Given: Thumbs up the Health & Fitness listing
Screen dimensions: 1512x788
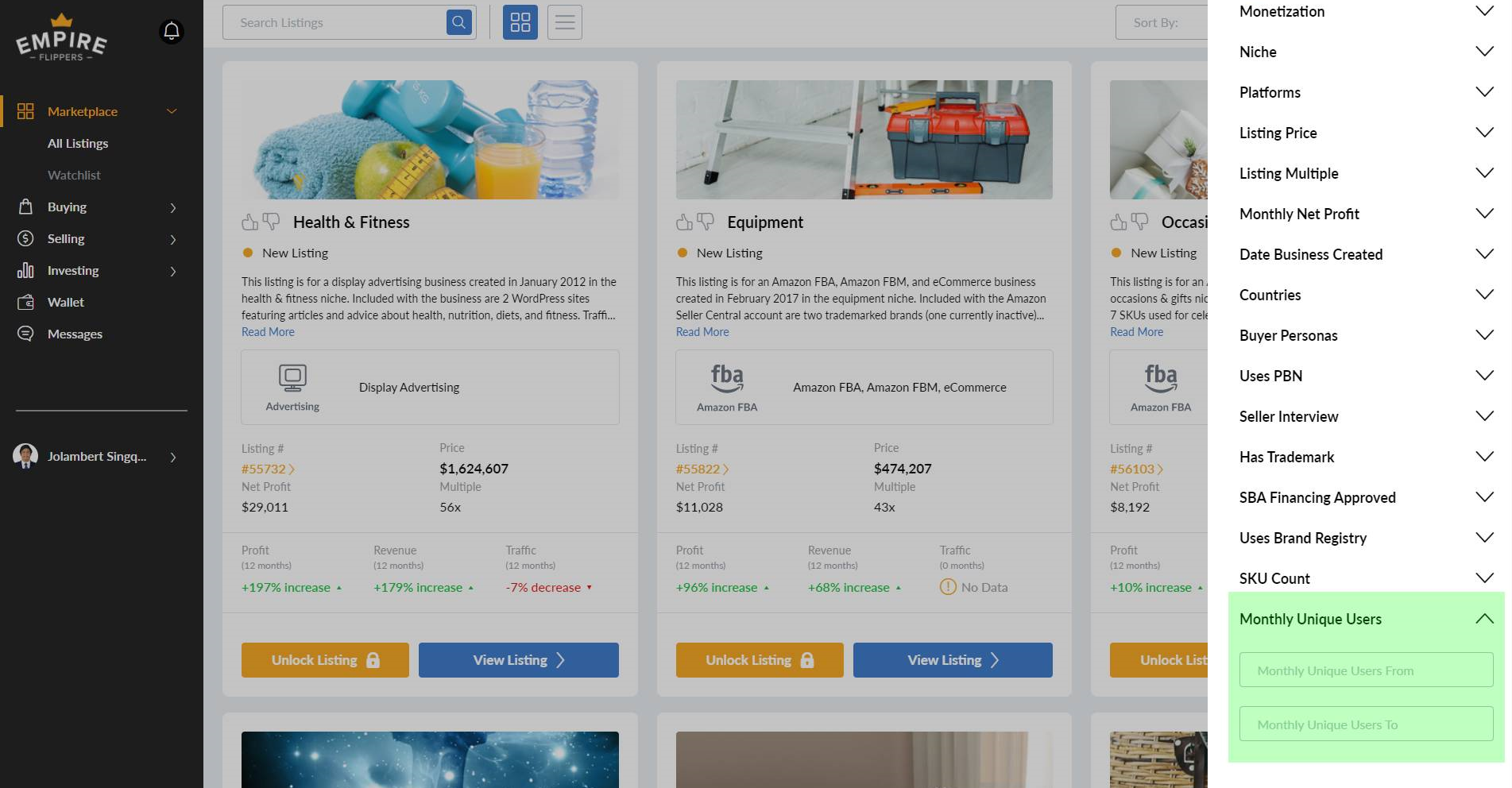Looking at the screenshot, I should [x=250, y=222].
